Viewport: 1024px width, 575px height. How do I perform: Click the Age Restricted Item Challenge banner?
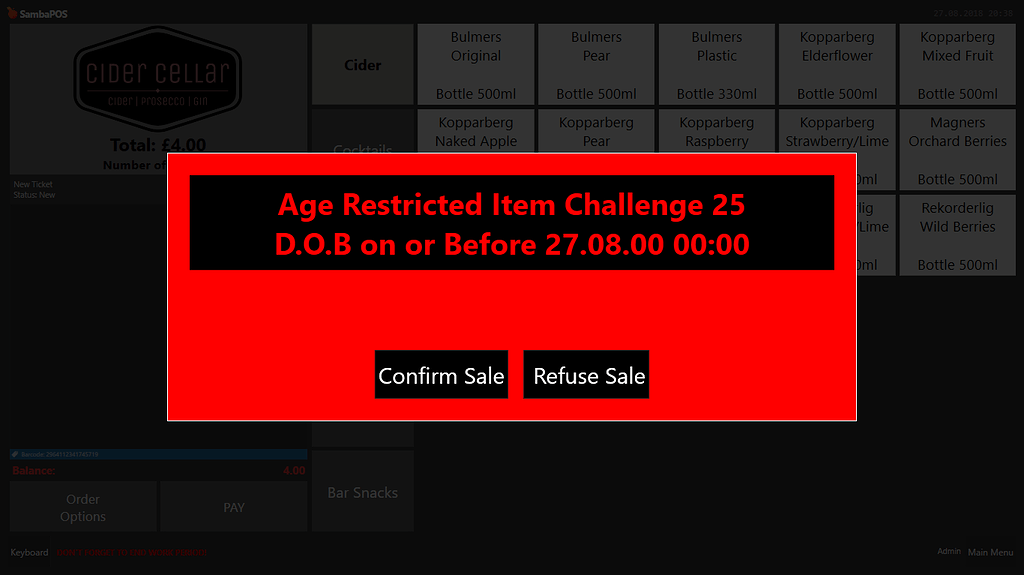tap(511, 223)
